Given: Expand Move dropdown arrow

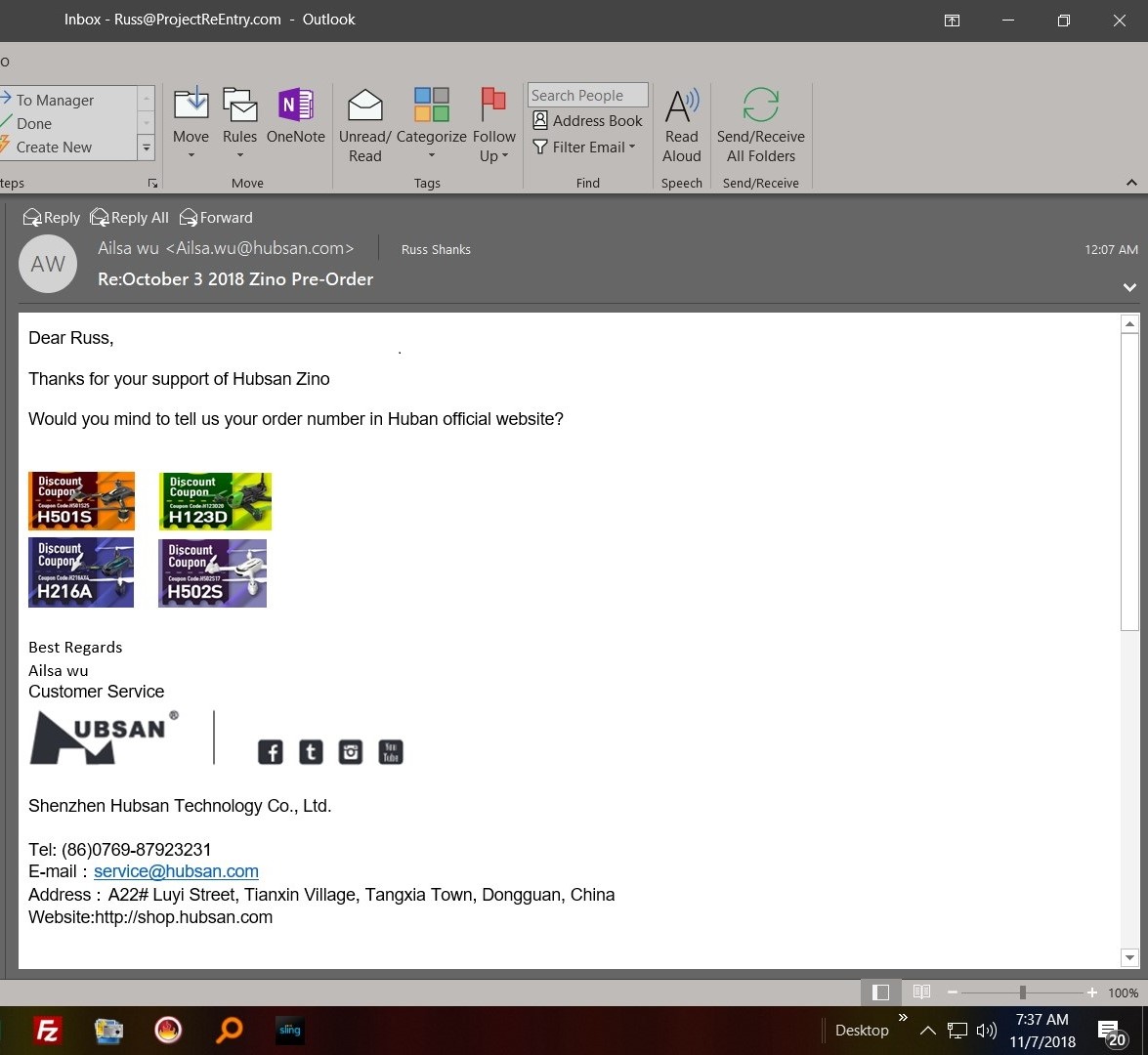Looking at the screenshot, I should click(x=191, y=155).
